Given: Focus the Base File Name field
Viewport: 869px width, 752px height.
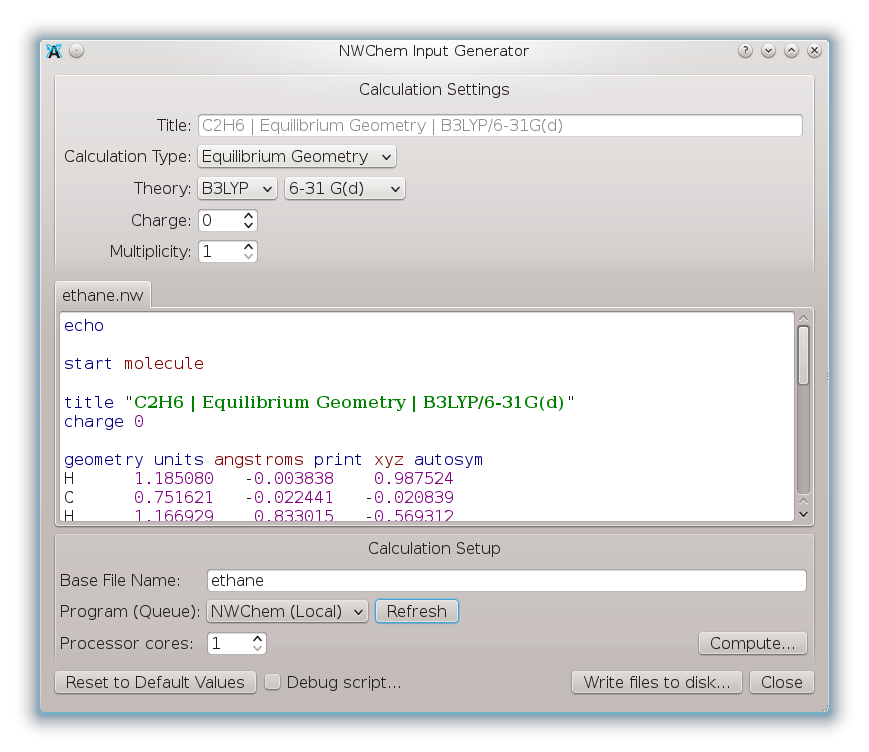Looking at the screenshot, I should pyautogui.click(x=507, y=581).
